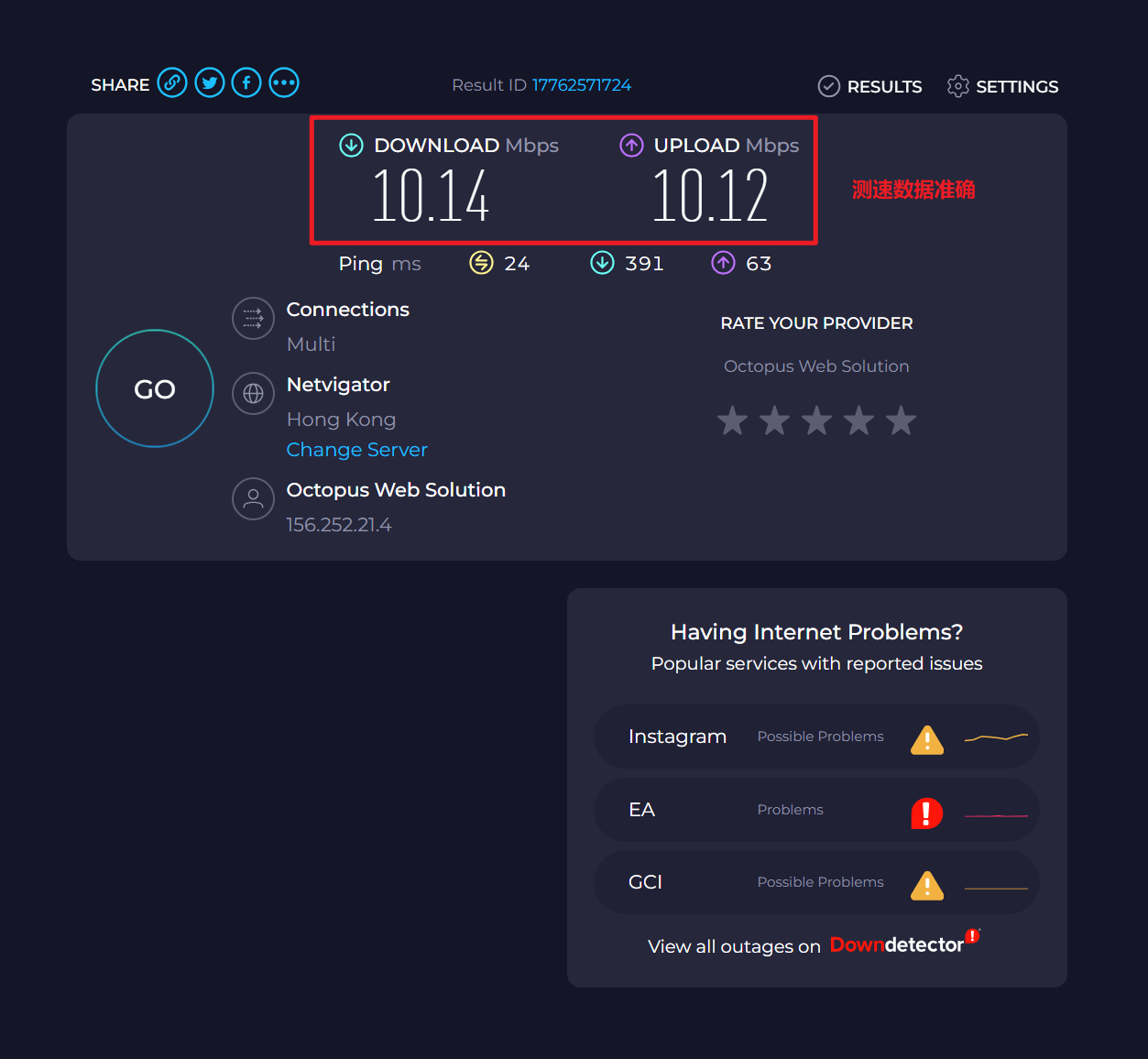Click the Netvigator server globe icon
Screen dimensions: 1148x1059
(253, 394)
